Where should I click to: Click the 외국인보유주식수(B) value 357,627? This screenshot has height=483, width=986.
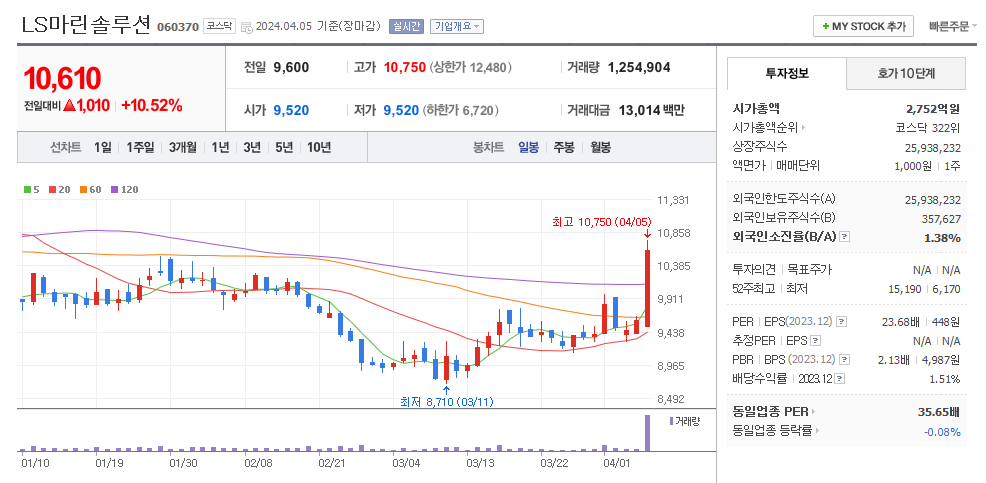pyautogui.click(x=941, y=218)
